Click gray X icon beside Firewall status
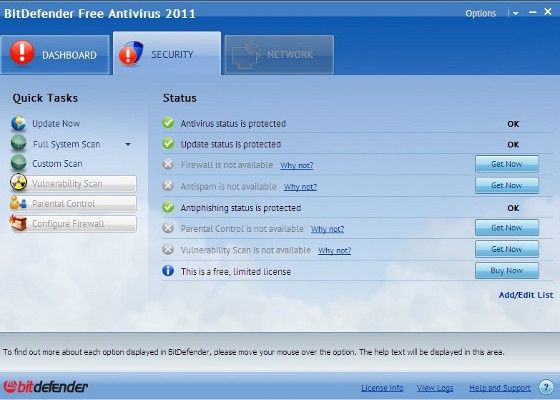Image resolution: width=560 pixels, height=400 pixels. click(x=168, y=164)
